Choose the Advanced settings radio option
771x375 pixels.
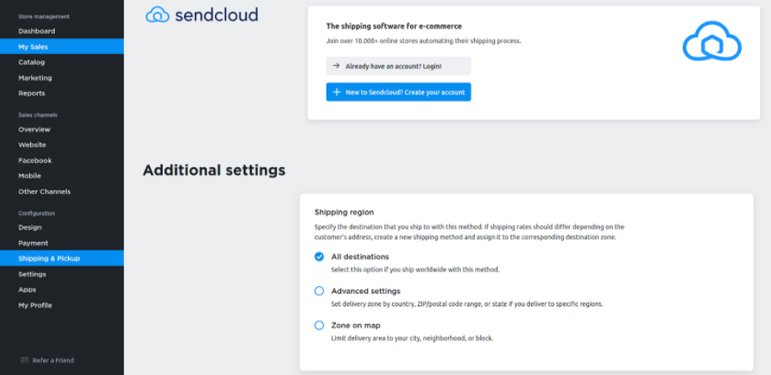(319, 291)
